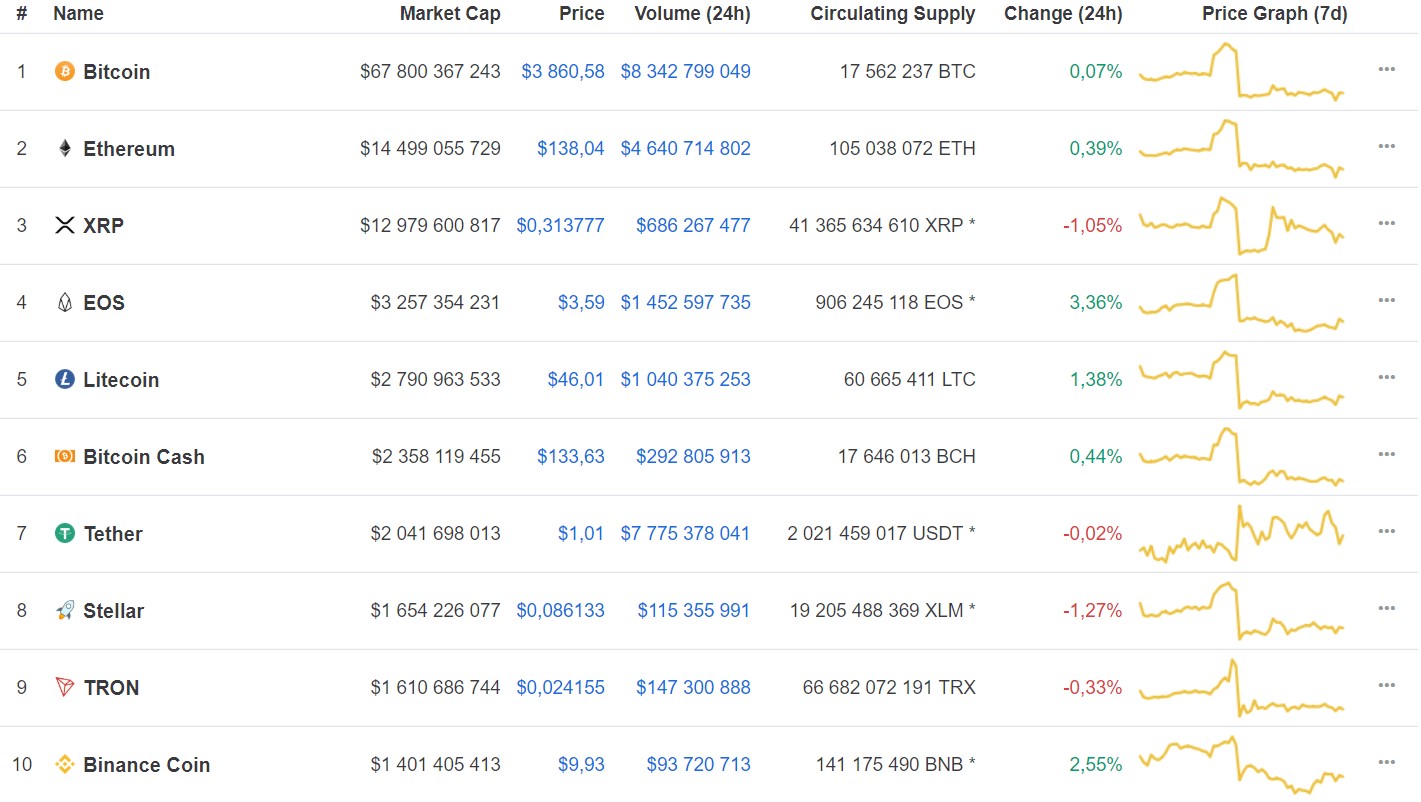Open the three-dot menu for Stellar
Image resolution: width=1421 pixels, height=802 pixels.
click(1386, 608)
